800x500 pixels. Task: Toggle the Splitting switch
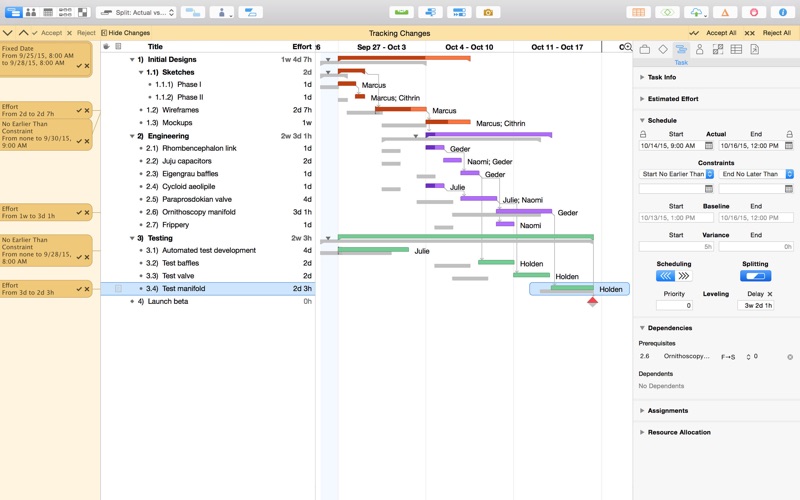coord(755,276)
